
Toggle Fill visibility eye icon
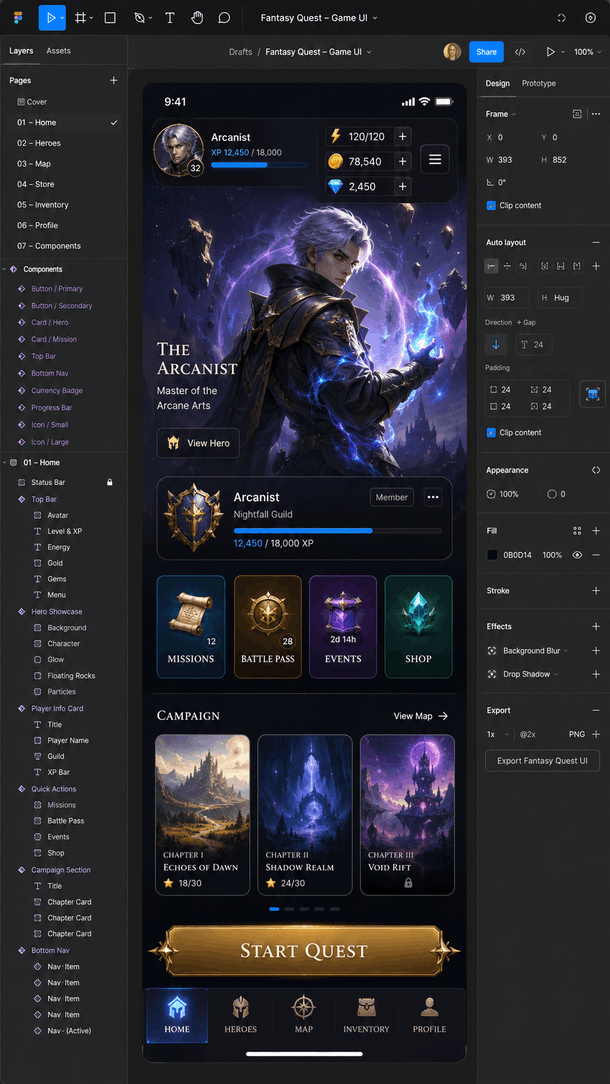577,555
